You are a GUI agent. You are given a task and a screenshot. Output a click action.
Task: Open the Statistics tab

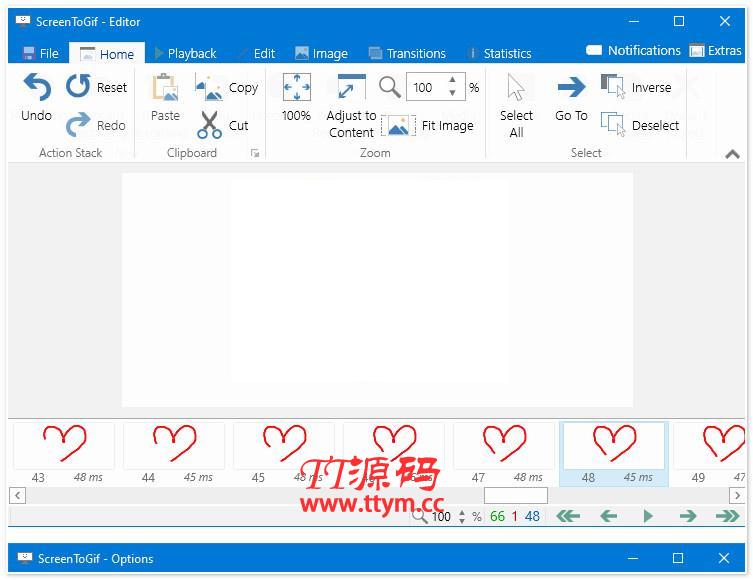pos(500,53)
